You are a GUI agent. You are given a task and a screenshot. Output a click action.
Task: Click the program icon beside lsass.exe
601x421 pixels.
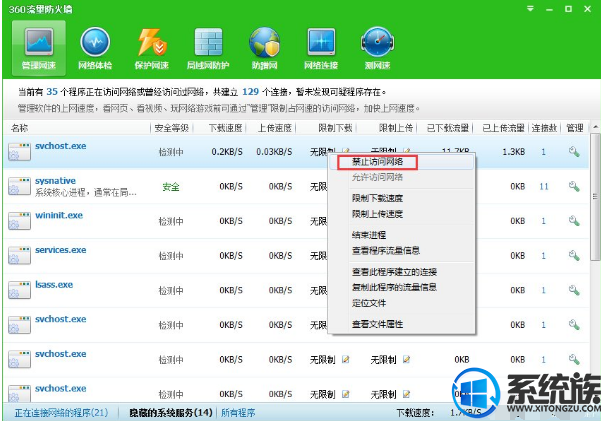pos(19,290)
